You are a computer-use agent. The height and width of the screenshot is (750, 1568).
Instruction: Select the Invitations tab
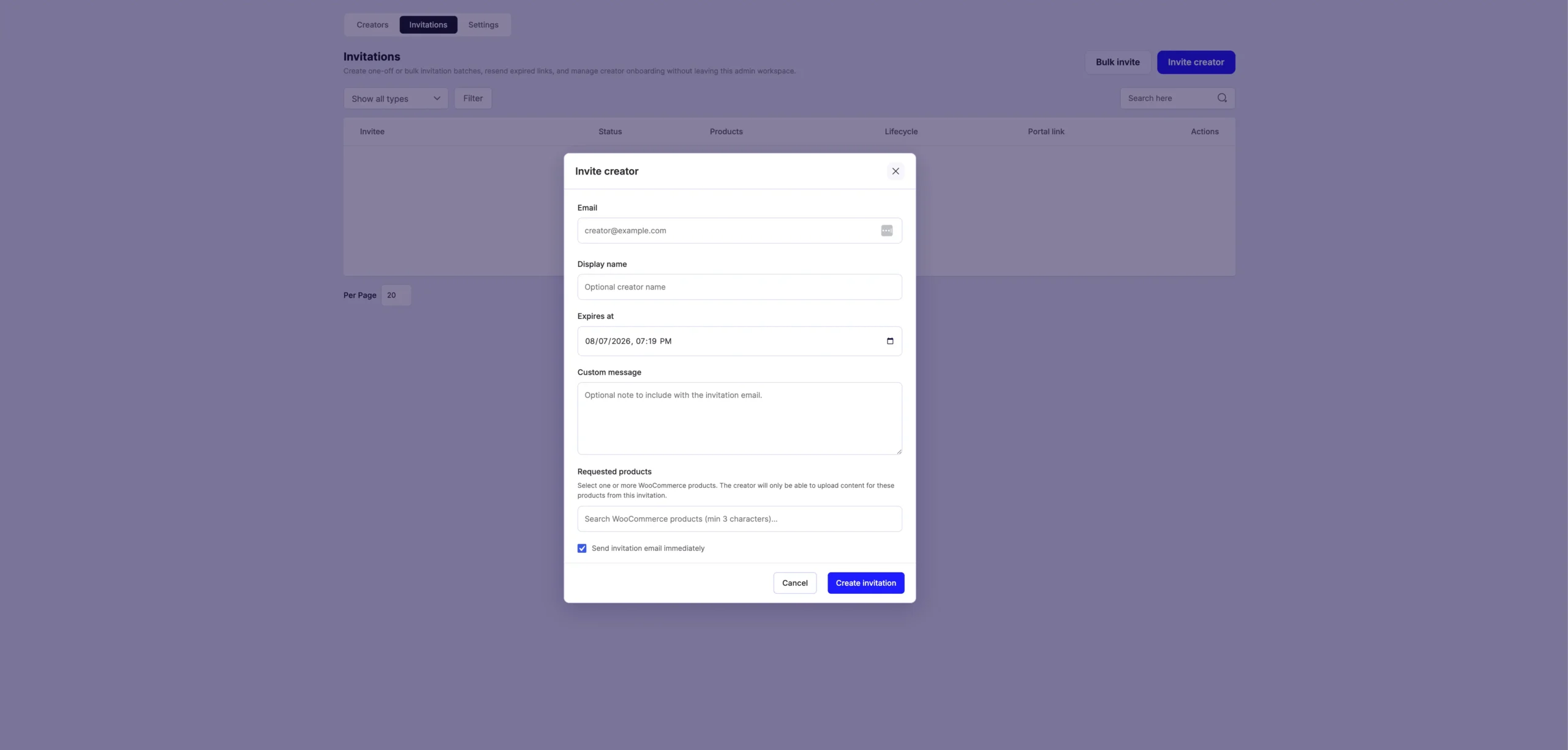tap(428, 25)
